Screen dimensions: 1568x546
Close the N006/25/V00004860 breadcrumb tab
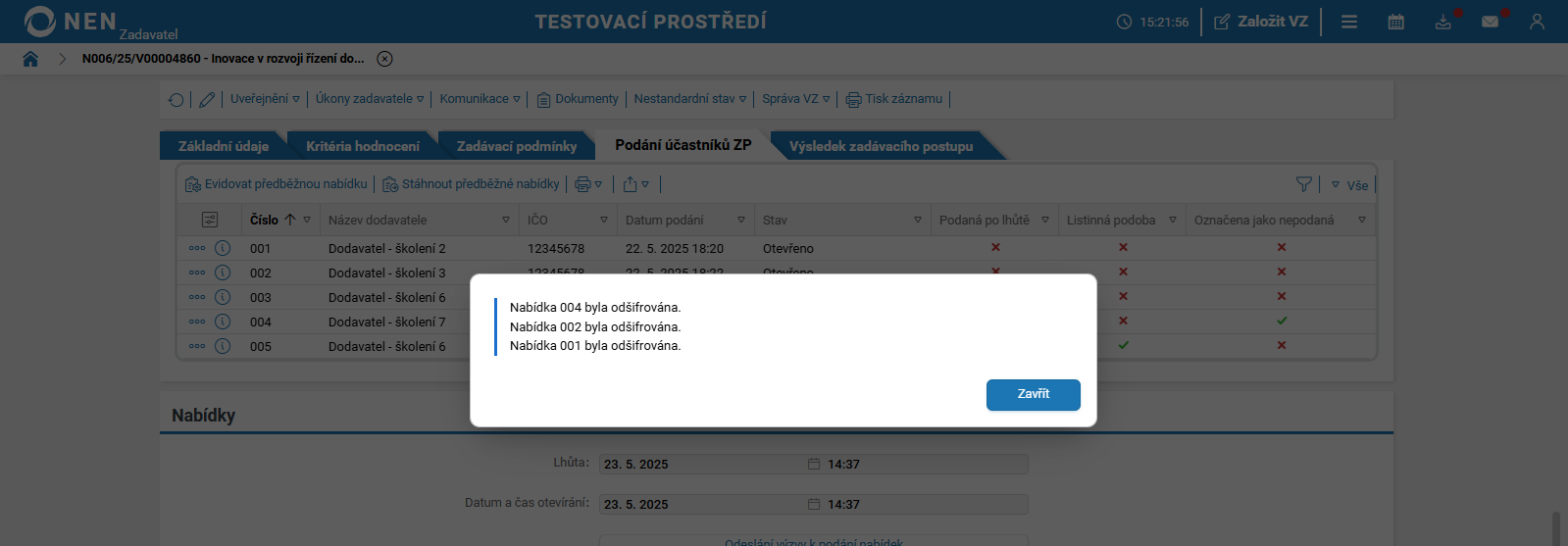385,59
